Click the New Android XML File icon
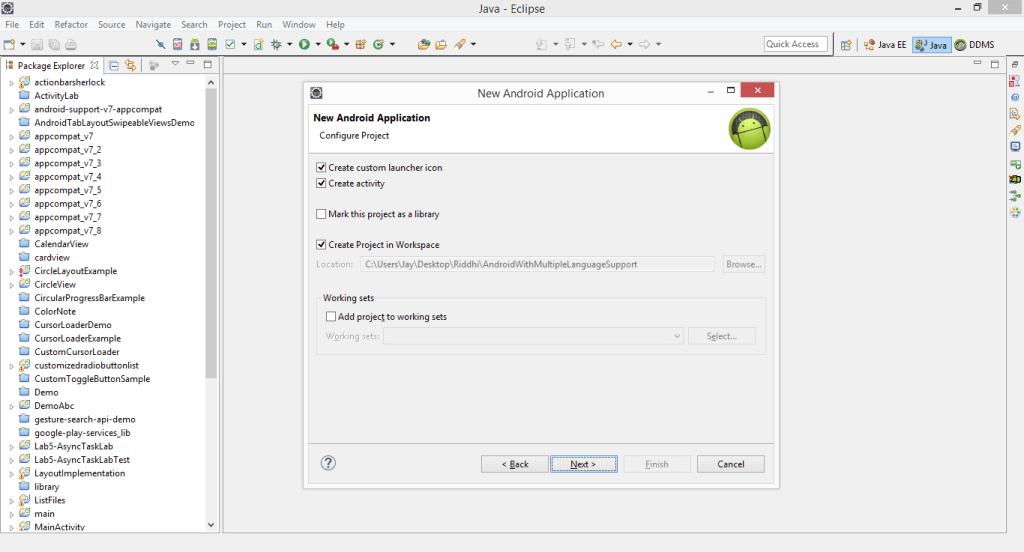The width and height of the screenshot is (1024, 552). [x=259, y=44]
